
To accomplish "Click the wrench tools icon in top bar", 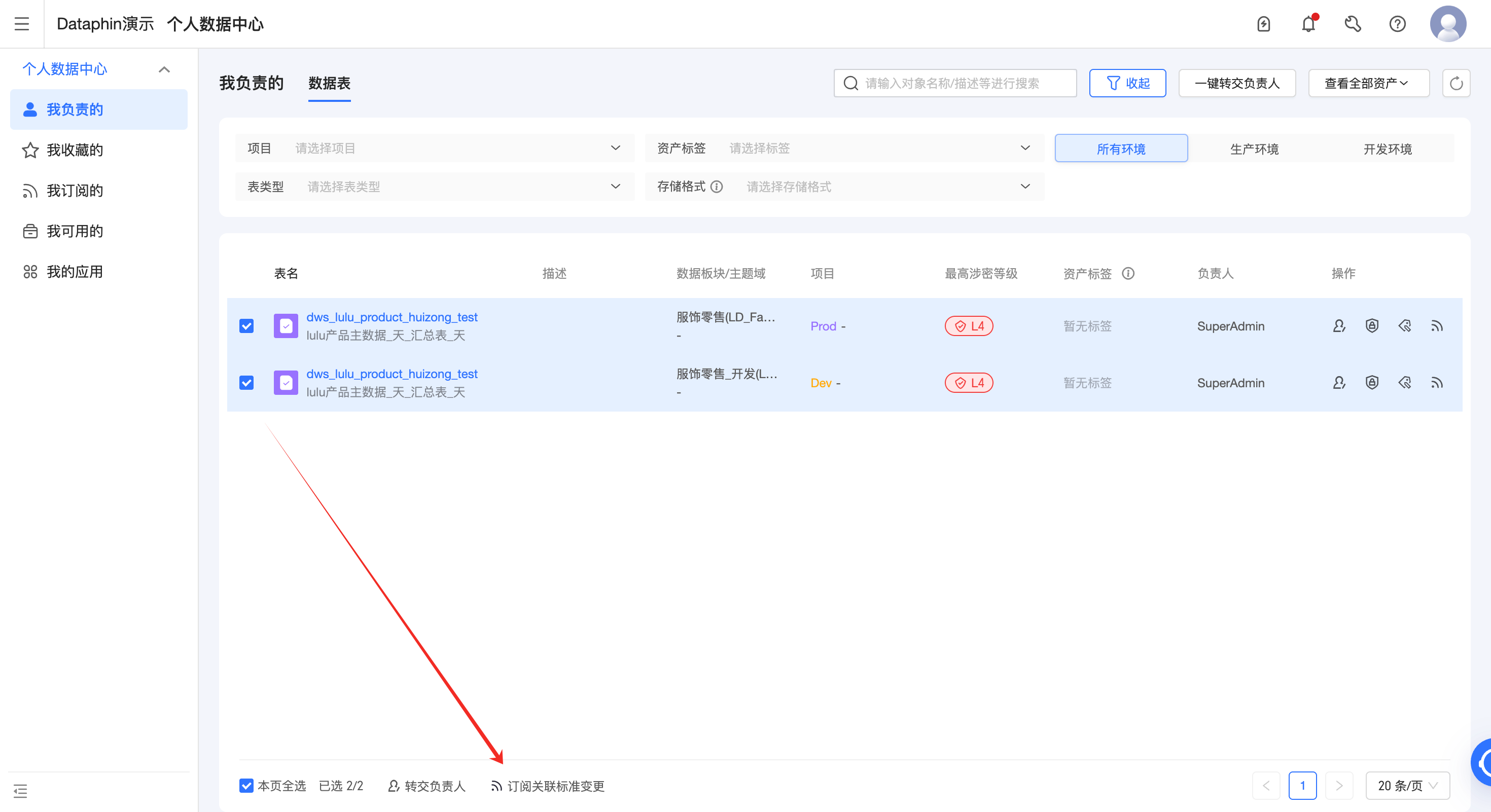I will [x=1353, y=24].
